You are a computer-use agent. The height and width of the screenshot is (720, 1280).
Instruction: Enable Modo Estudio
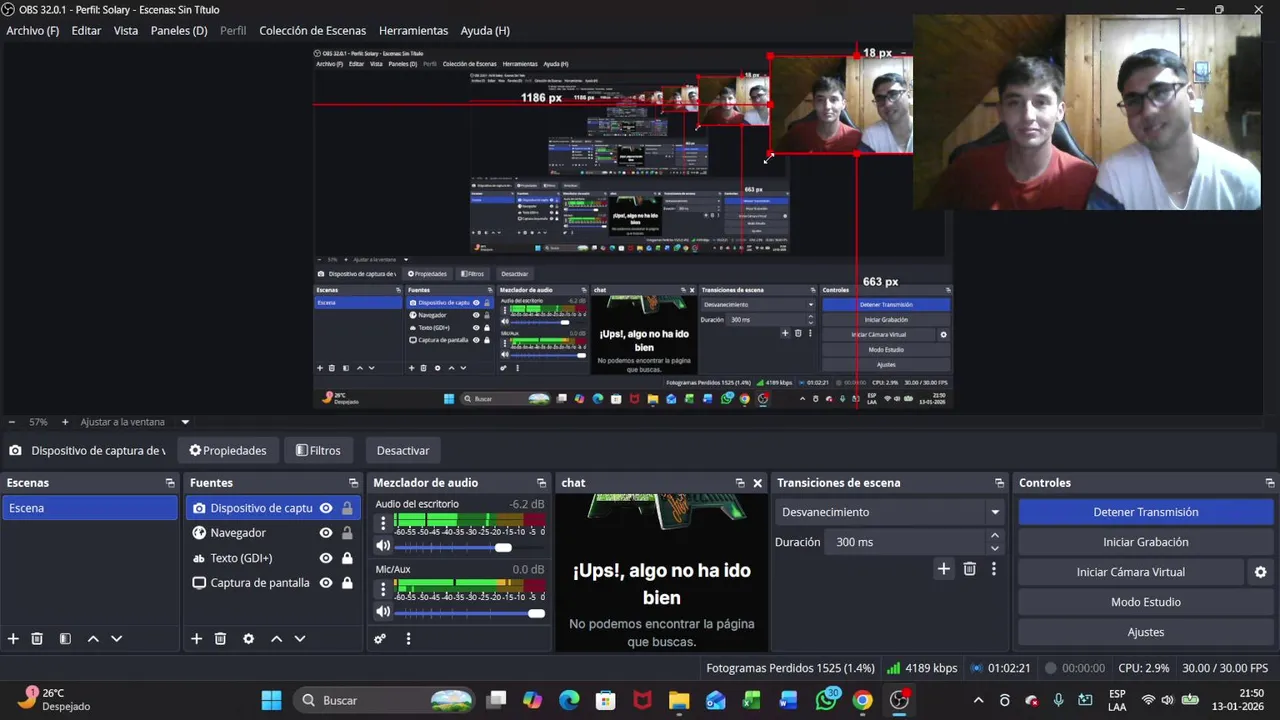pos(1145,602)
